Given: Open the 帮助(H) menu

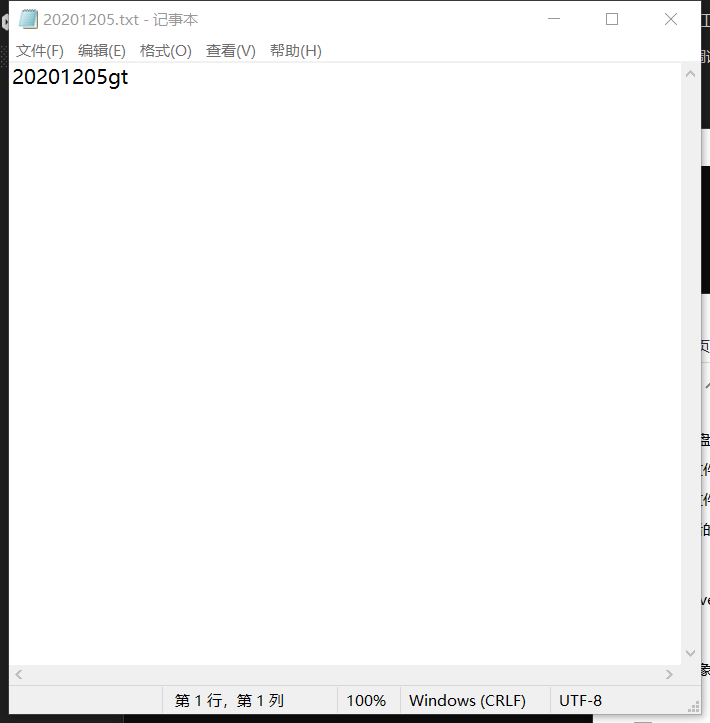Looking at the screenshot, I should [296, 51].
